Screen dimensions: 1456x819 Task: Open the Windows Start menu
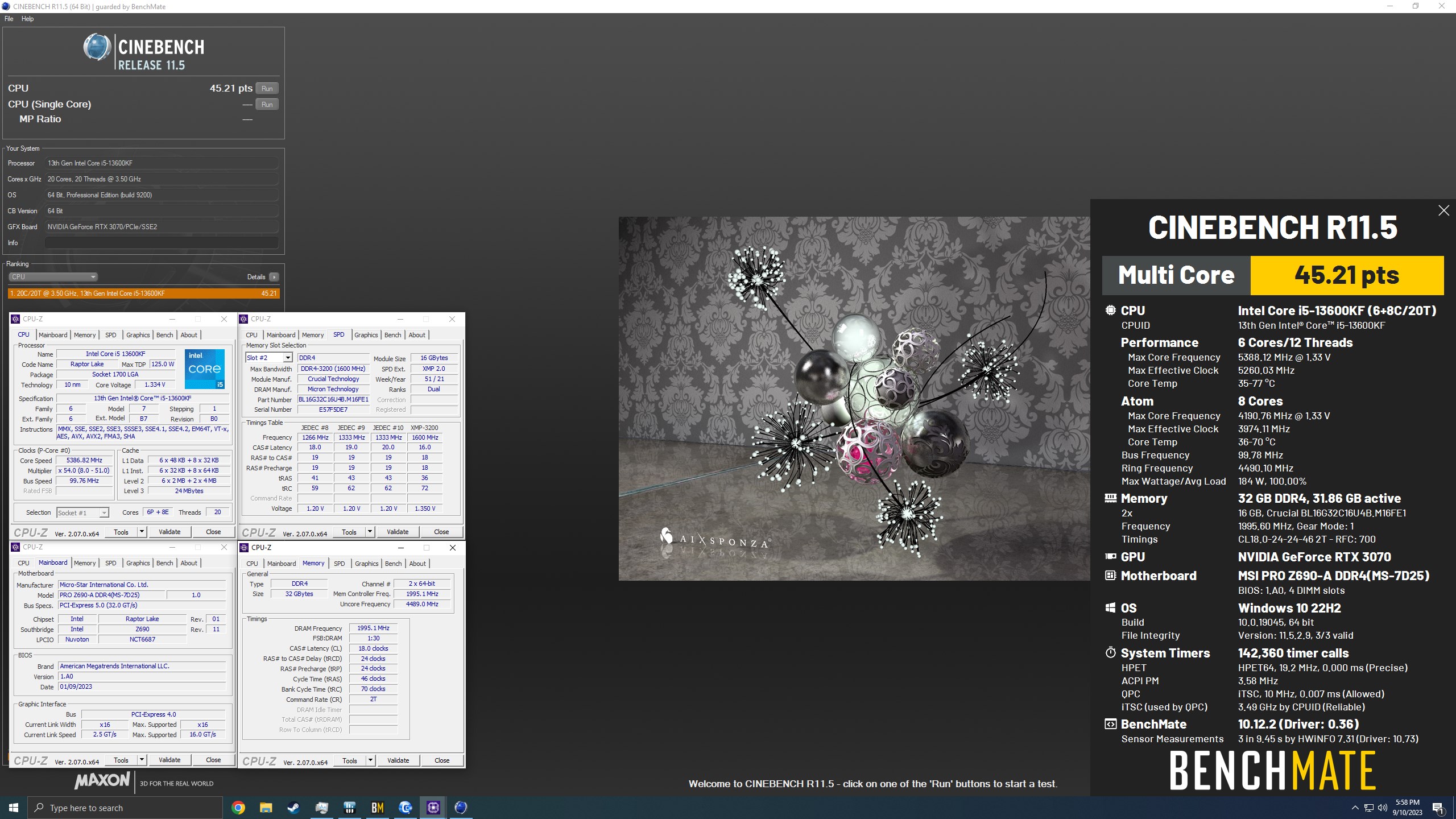(x=14, y=808)
